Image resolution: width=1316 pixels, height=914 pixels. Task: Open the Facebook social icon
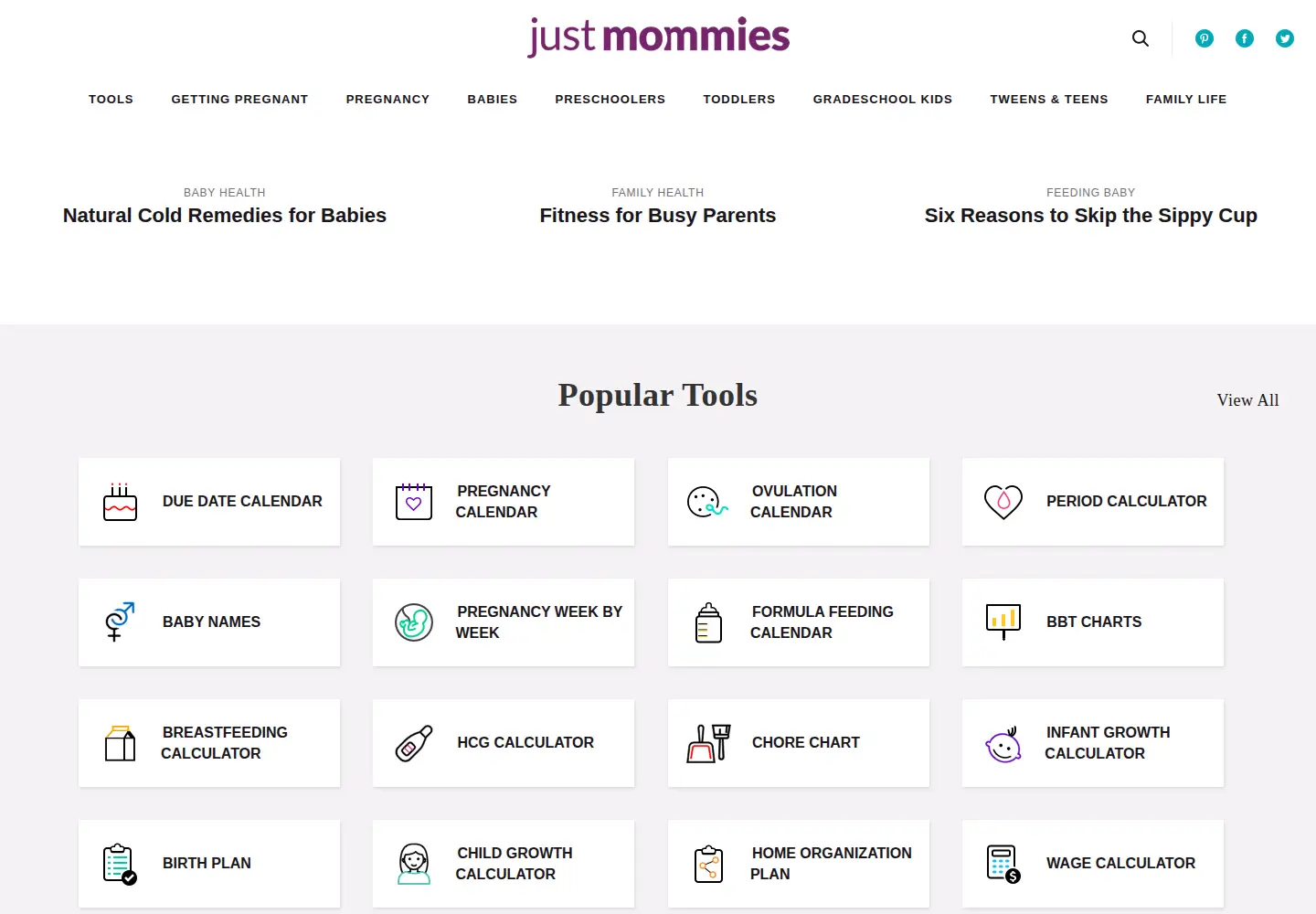tap(1245, 38)
